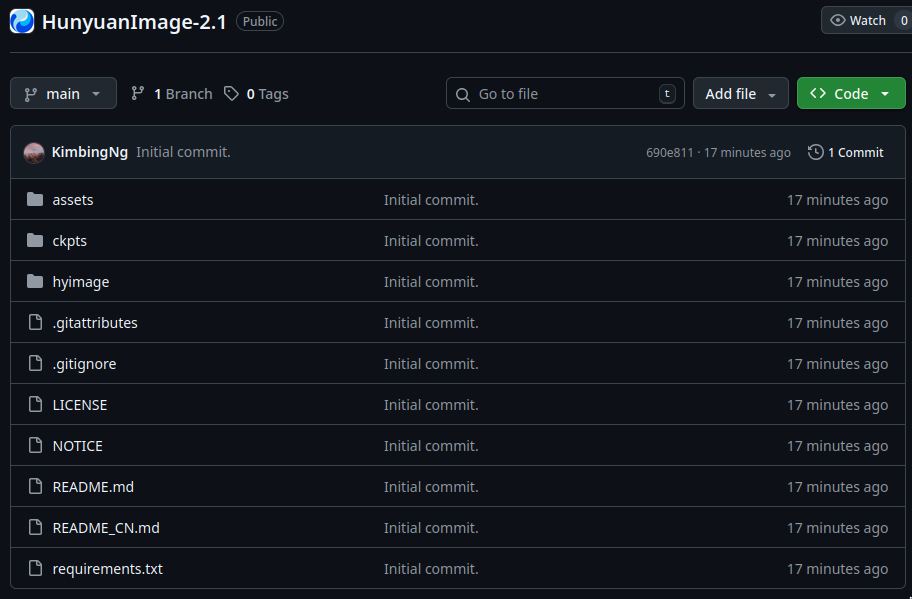Click the requirements.txt file icon
This screenshot has height=599, width=912.
point(35,568)
